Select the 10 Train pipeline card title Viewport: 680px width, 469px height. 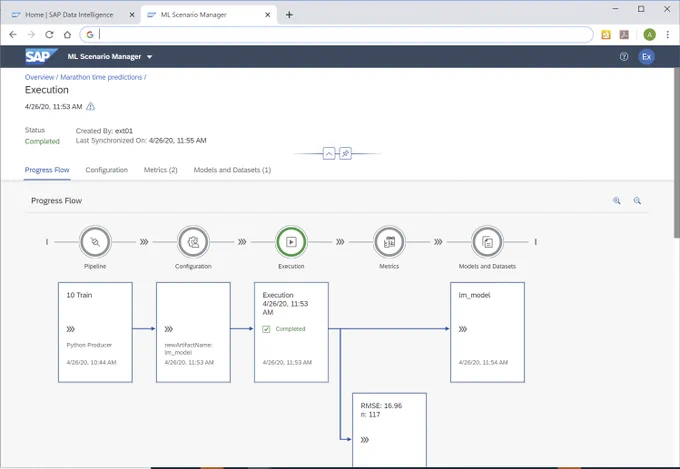pos(79,295)
